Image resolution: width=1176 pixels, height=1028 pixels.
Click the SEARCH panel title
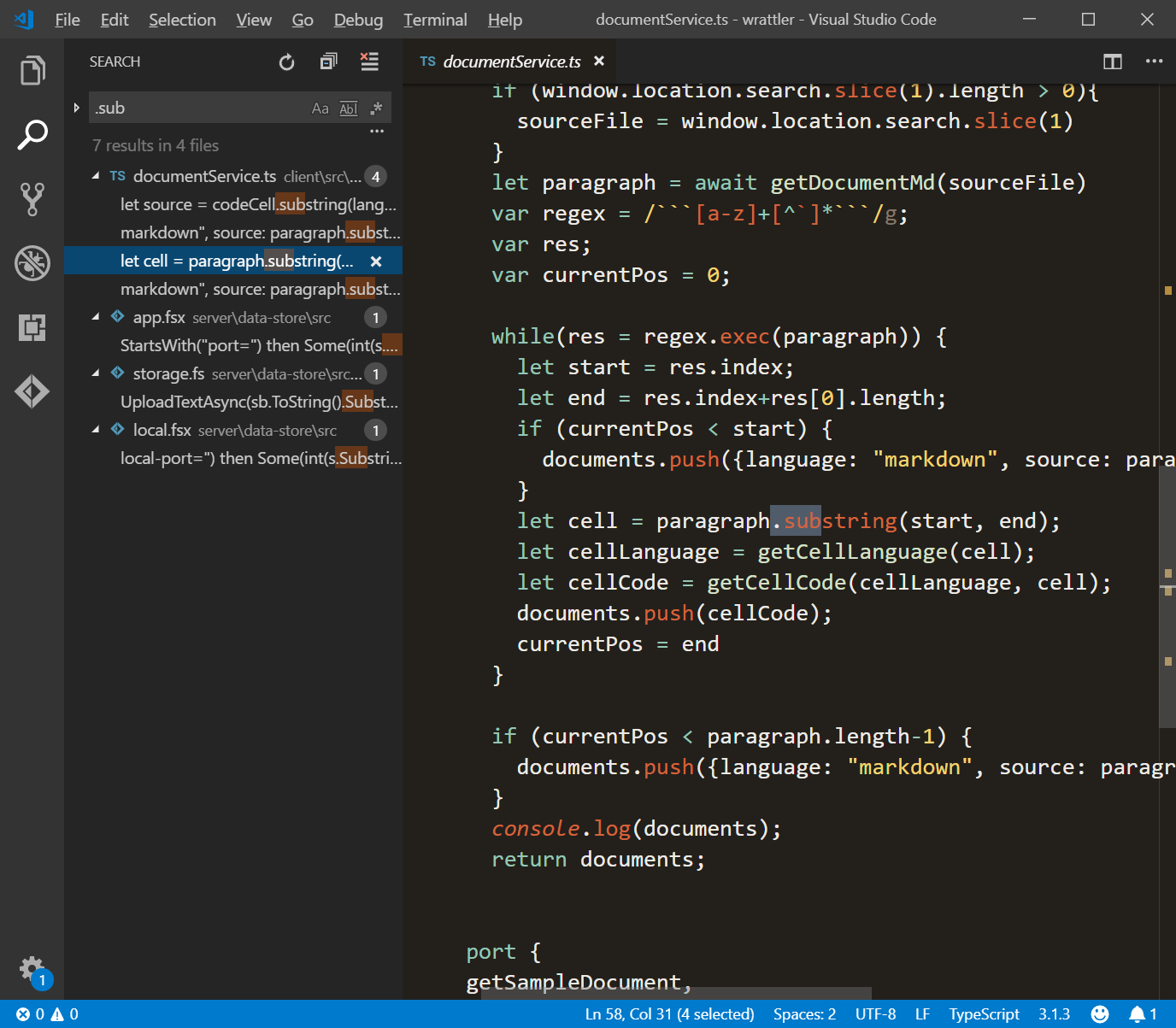(x=115, y=62)
